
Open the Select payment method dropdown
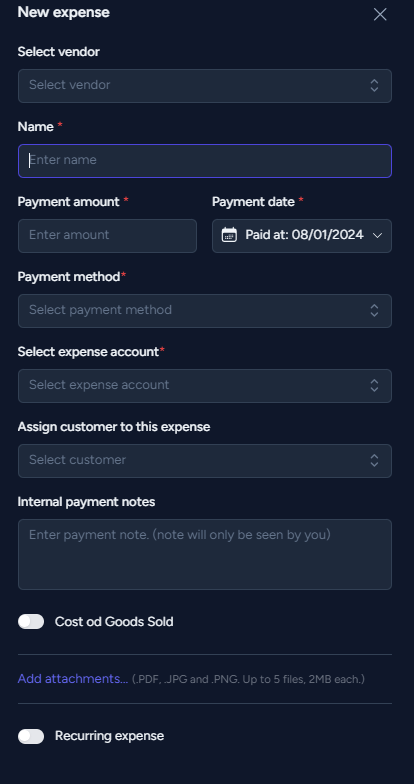coord(205,310)
